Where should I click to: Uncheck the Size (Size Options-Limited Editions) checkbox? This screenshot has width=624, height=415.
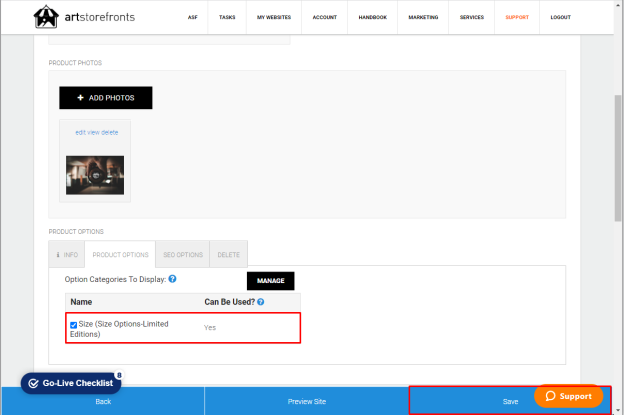tap(74, 325)
